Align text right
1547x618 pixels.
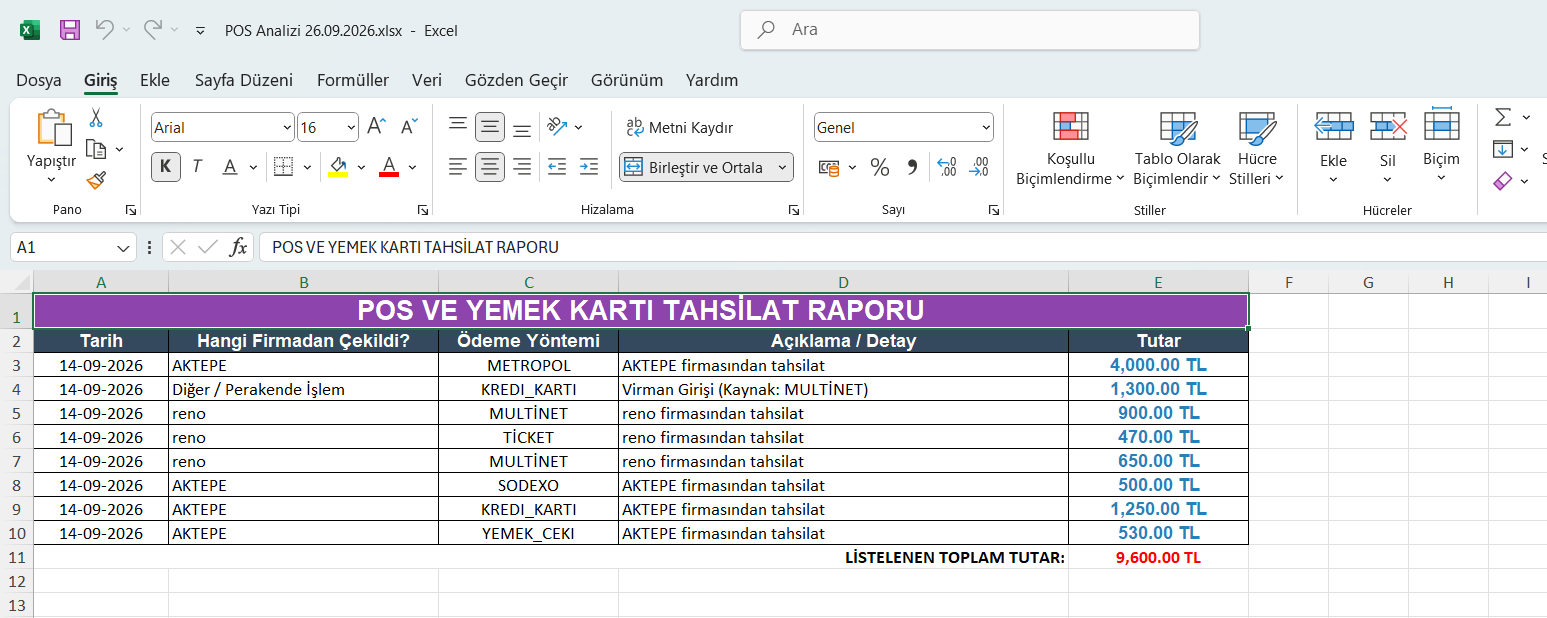pos(522,167)
